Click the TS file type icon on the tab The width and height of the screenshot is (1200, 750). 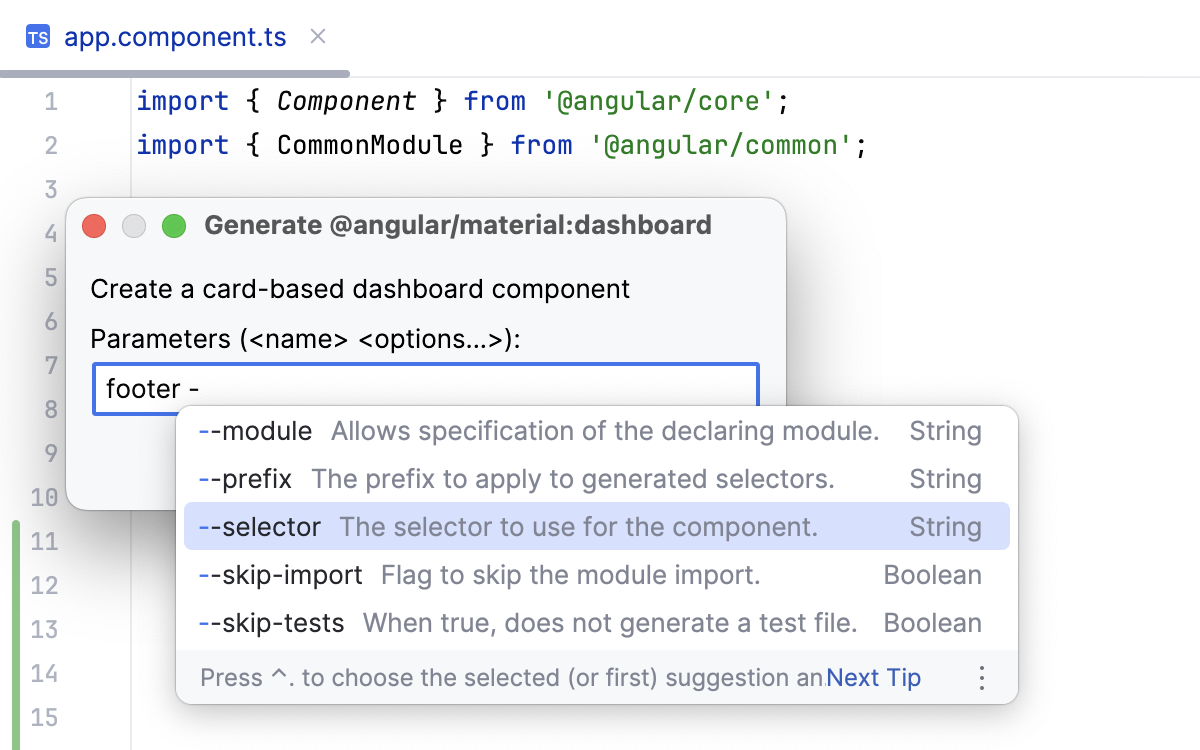38,37
